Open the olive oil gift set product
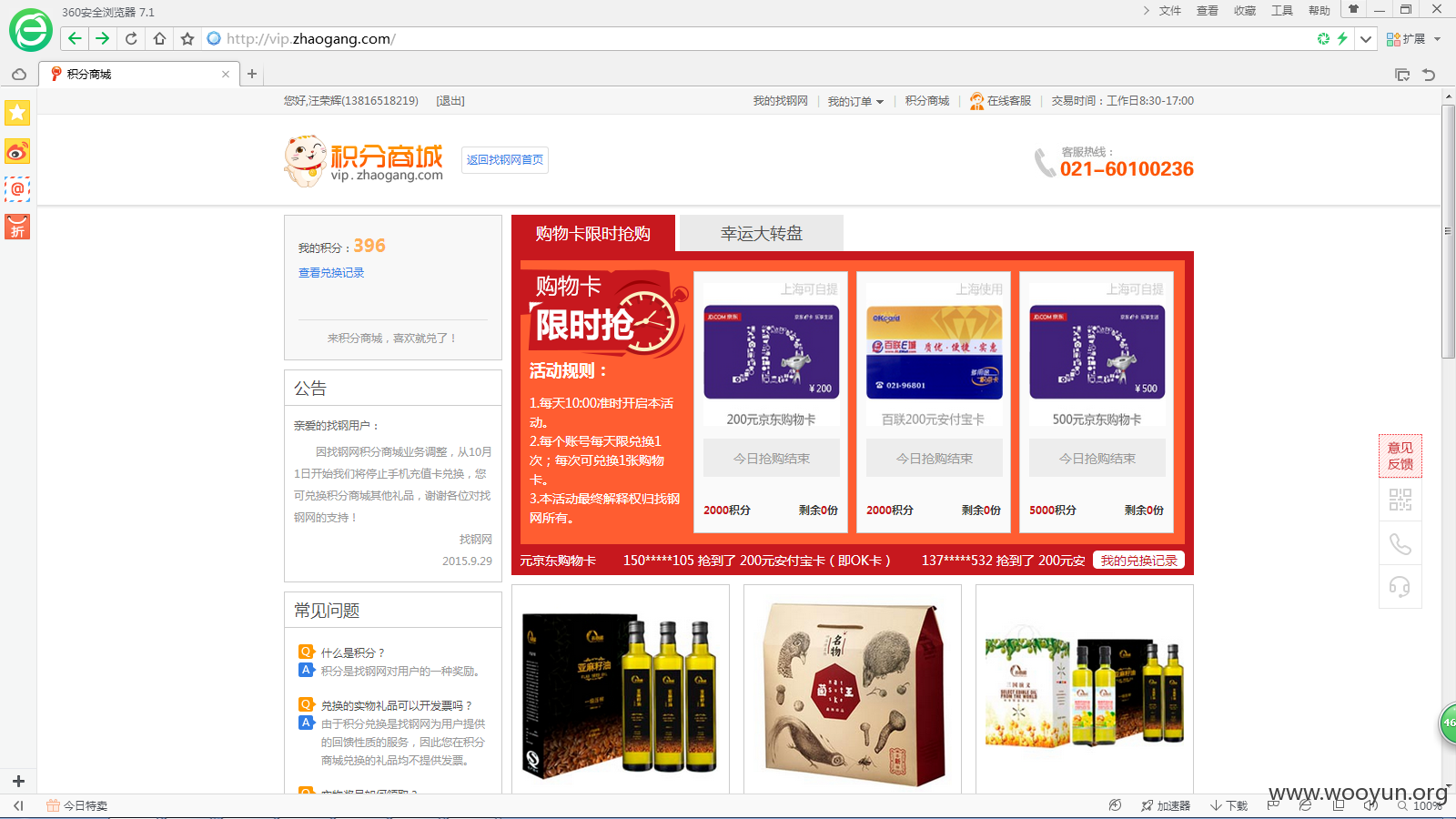This screenshot has width=1456, height=819. pyautogui.click(x=1085, y=689)
